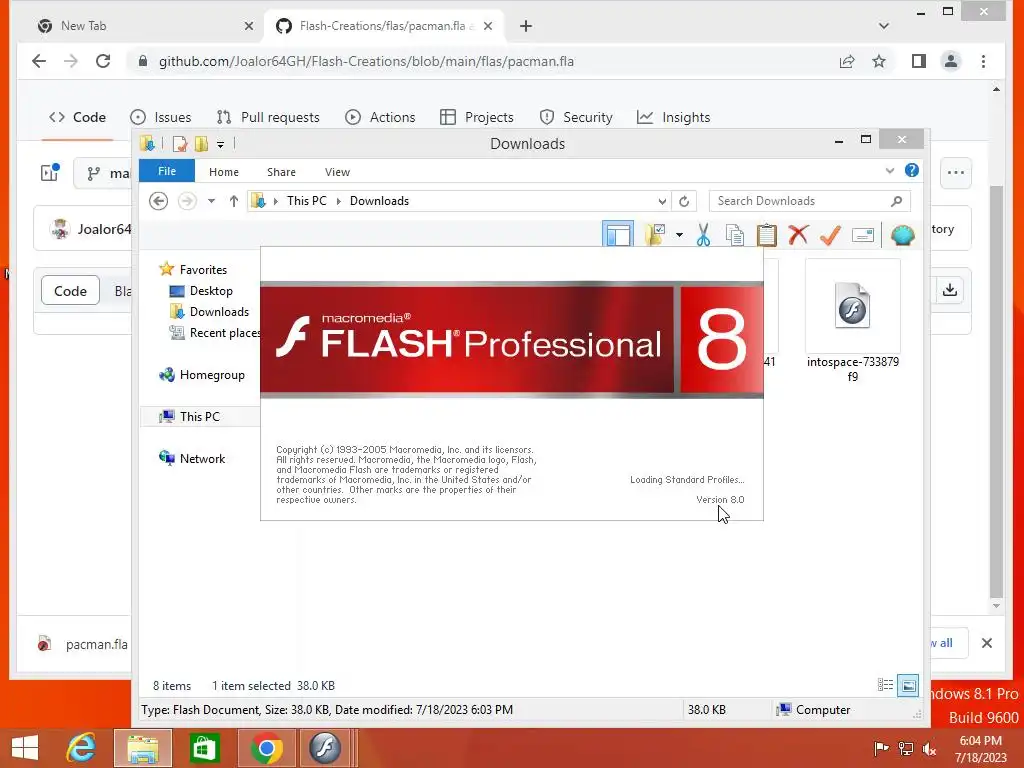Open Windows Start button
The height and width of the screenshot is (768, 1024).
[25, 748]
